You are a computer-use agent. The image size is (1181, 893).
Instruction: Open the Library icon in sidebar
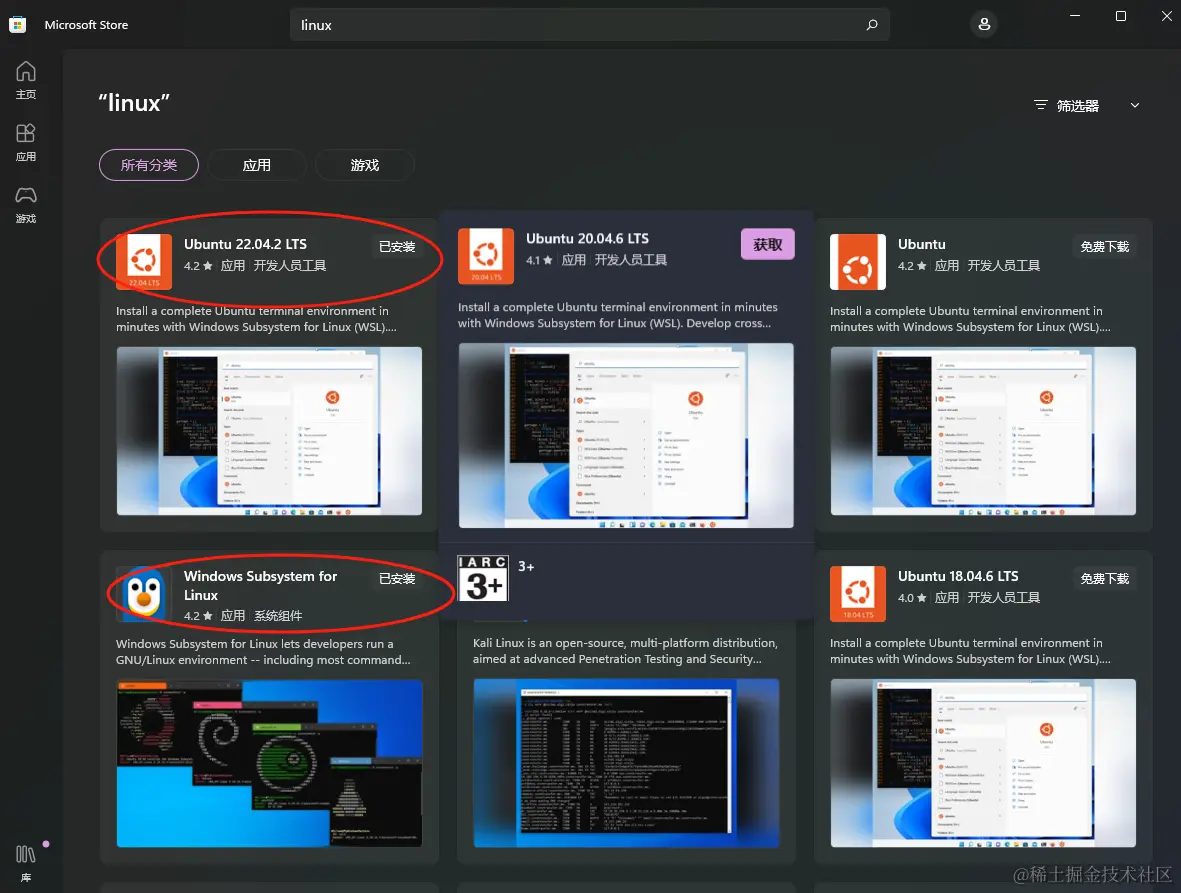coord(26,863)
